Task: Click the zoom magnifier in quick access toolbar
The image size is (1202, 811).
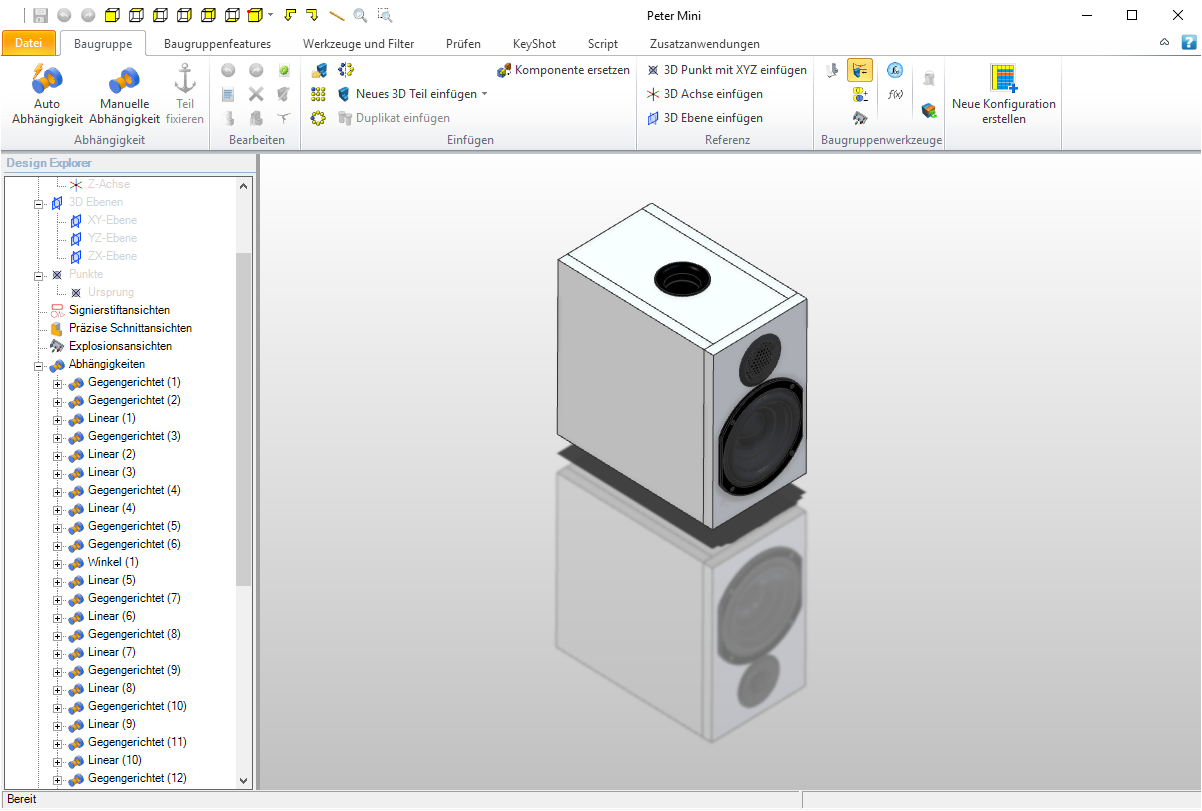Action: pyautogui.click(x=360, y=15)
